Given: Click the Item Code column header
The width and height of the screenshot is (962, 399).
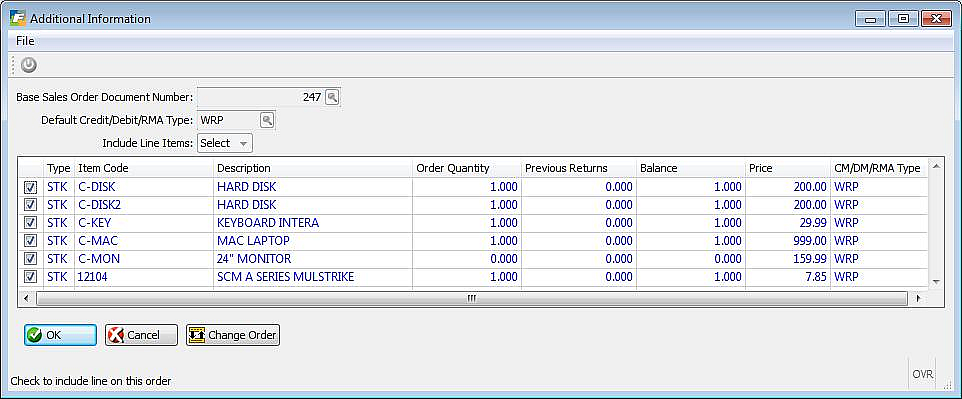Looking at the screenshot, I should click(144, 168).
